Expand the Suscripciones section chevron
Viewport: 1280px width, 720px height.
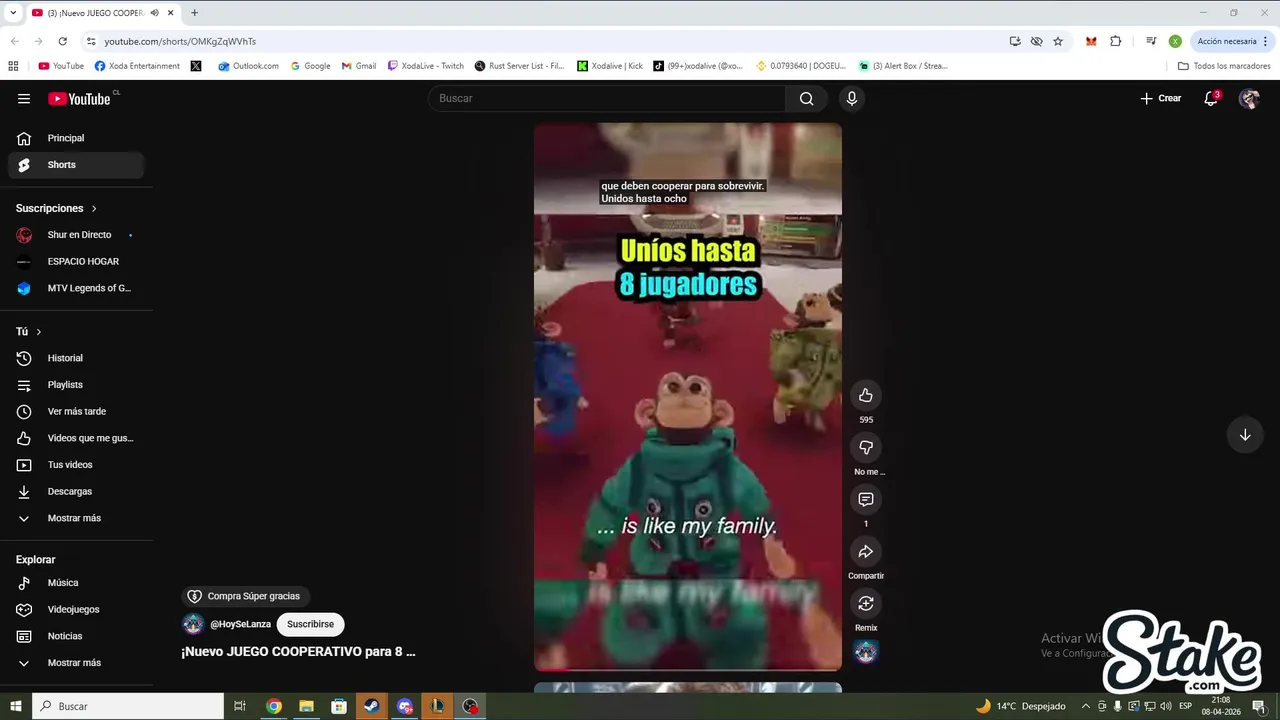coord(94,208)
